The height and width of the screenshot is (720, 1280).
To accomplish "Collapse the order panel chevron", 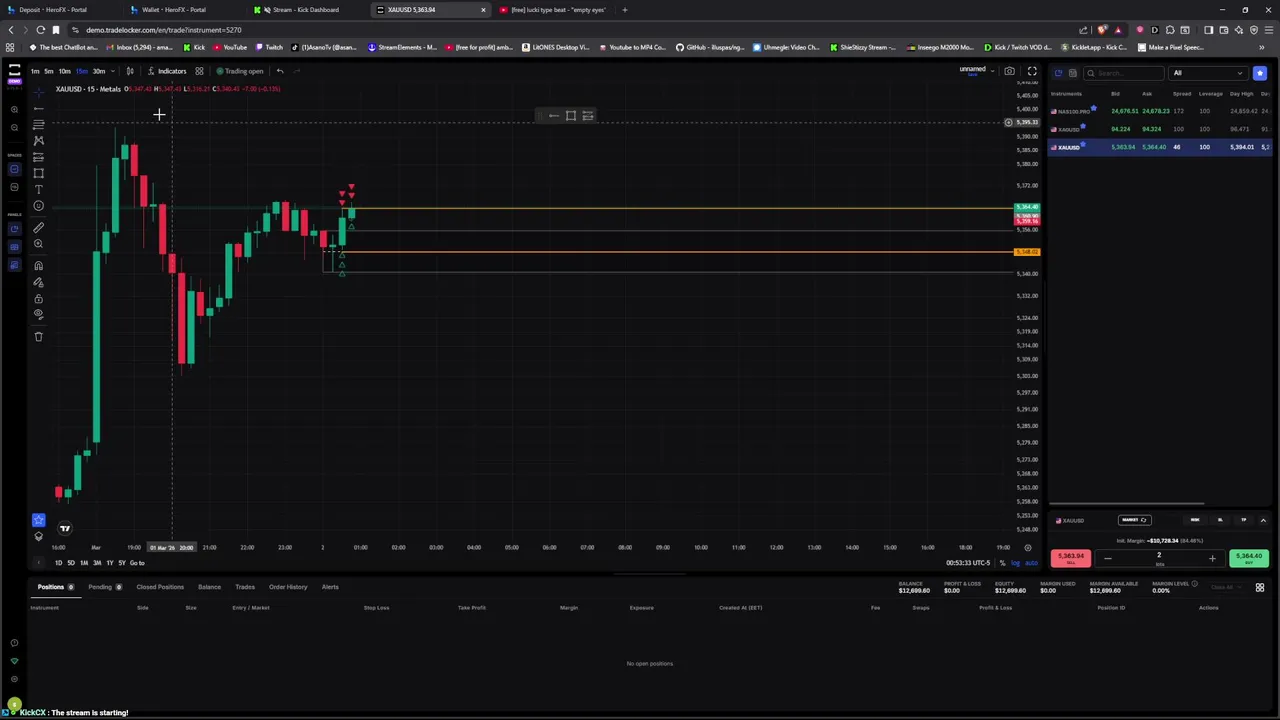I will point(1263,520).
